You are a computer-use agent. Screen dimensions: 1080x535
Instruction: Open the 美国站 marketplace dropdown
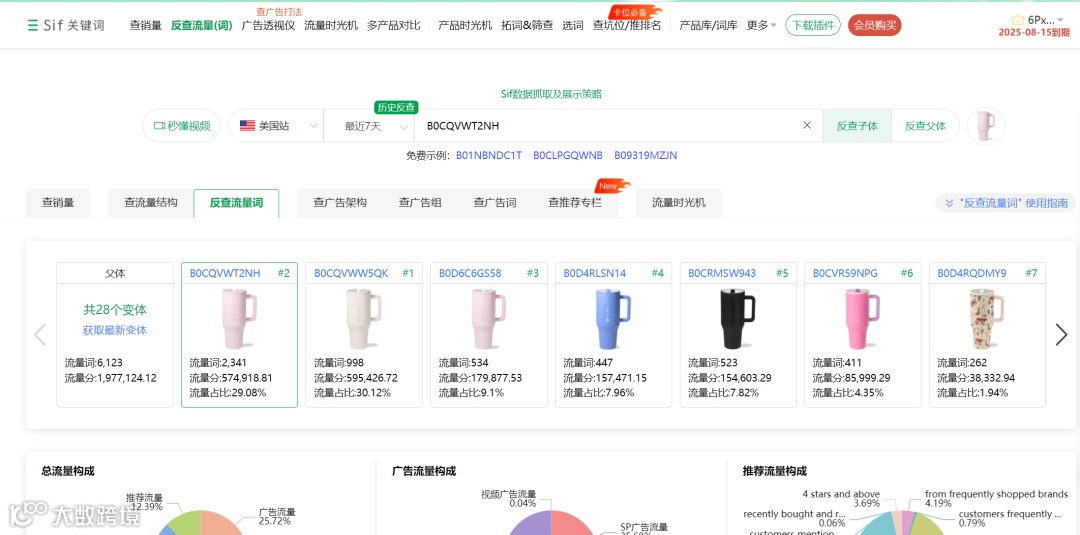[x=278, y=126]
